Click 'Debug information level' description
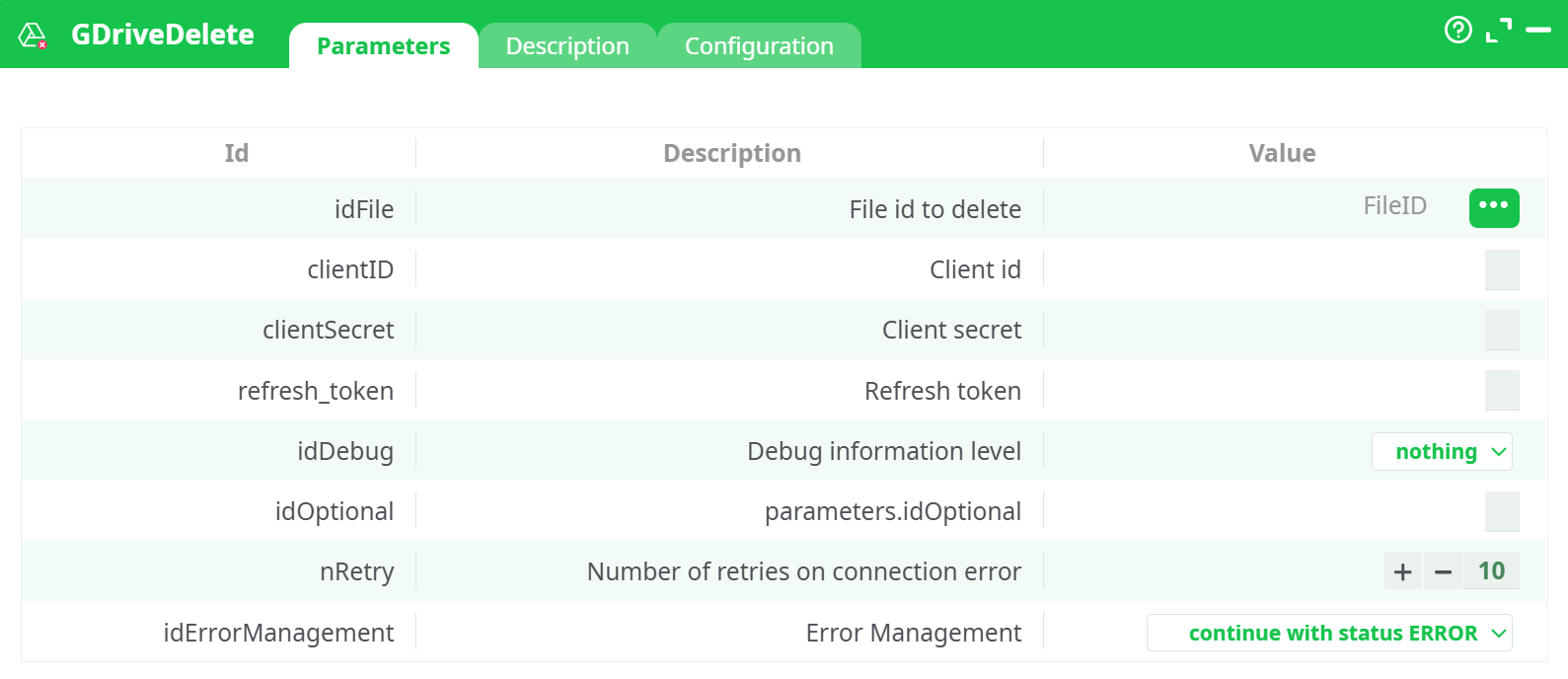Screen dimensions: 1568x679 [884, 451]
